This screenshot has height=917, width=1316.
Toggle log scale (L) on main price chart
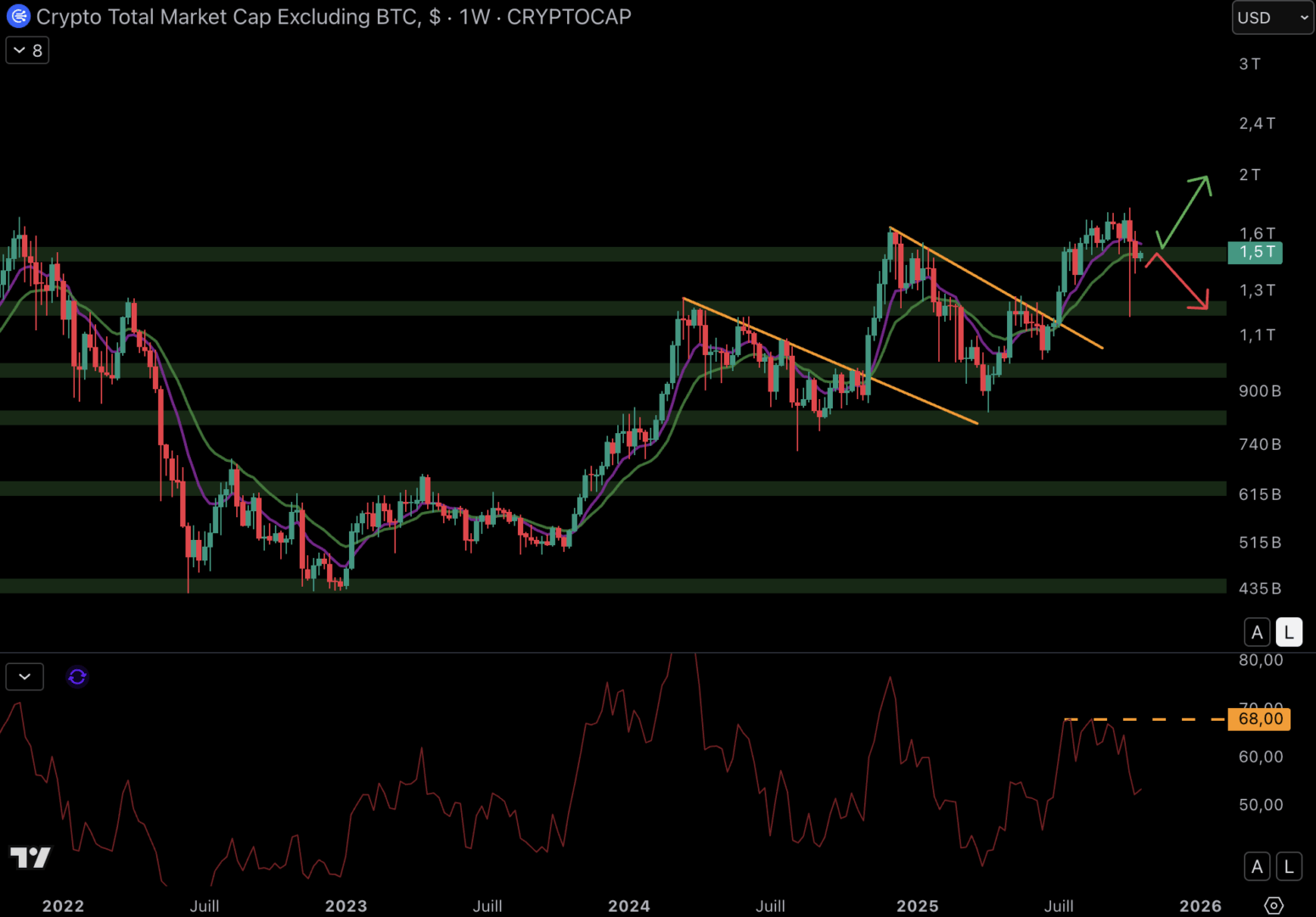1289,633
